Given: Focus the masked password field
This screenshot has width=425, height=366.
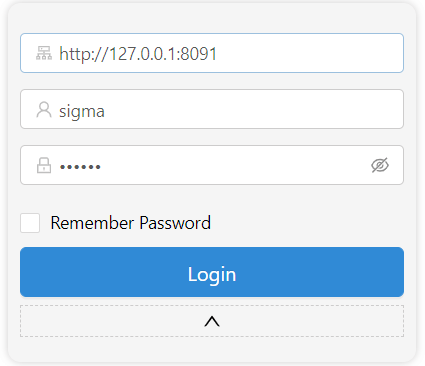Looking at the screenshot, I should tap(212, 165).
